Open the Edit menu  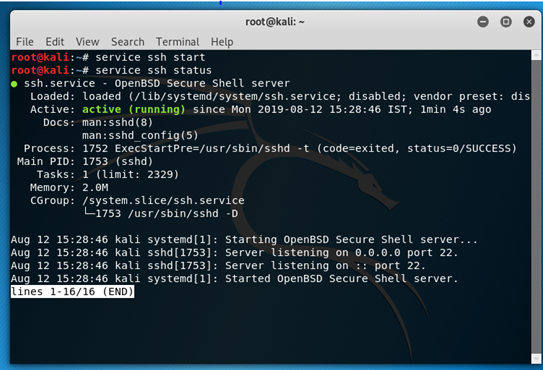point(55,42)
